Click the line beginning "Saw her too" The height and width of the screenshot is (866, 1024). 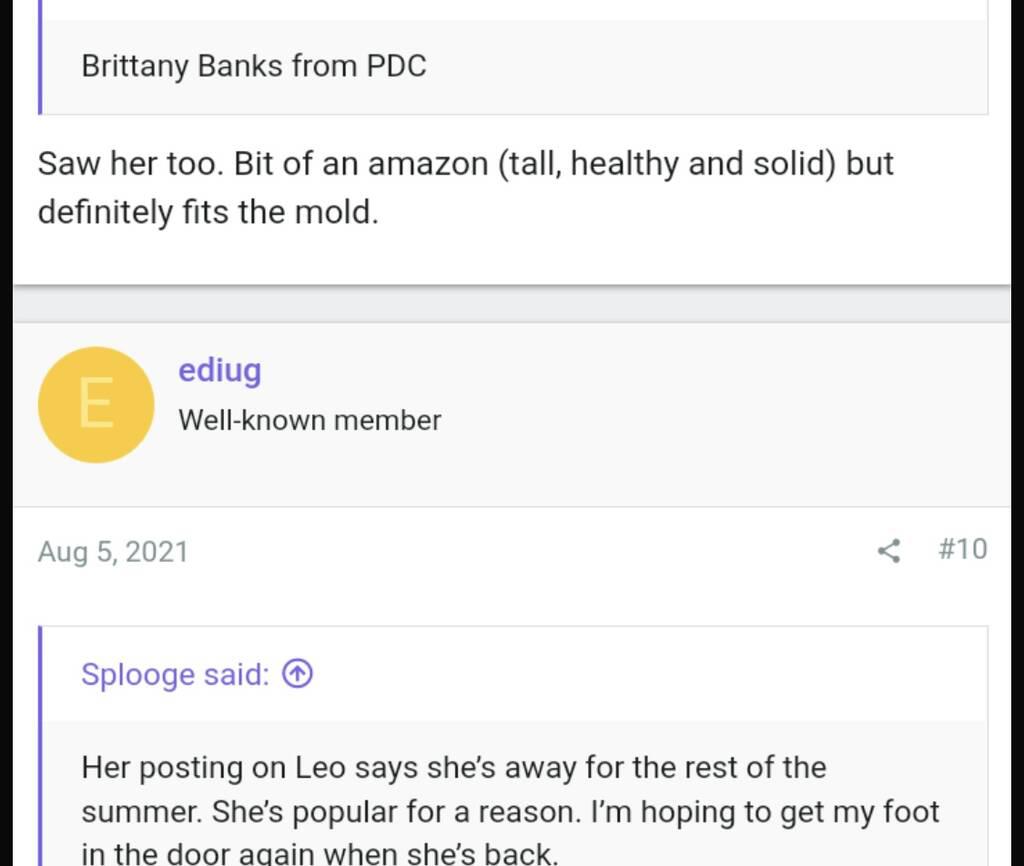tap(465, 163)
